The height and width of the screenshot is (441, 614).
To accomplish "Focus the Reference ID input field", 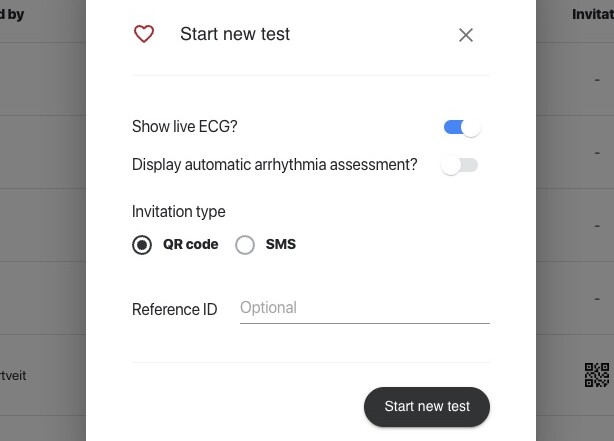I will tap(364, 308).
